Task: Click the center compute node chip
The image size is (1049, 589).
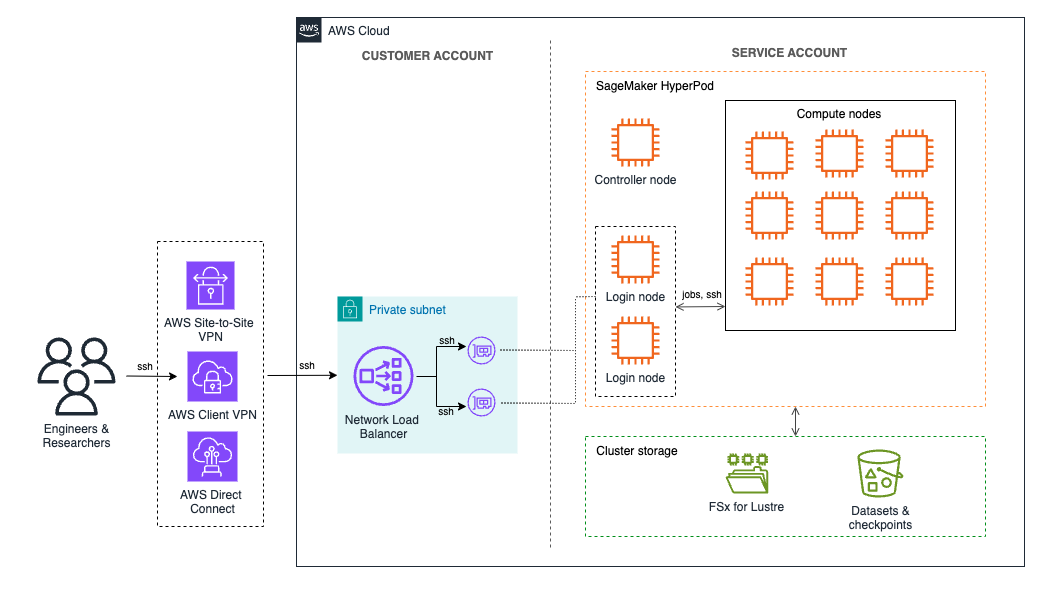Action: point(839,215)
